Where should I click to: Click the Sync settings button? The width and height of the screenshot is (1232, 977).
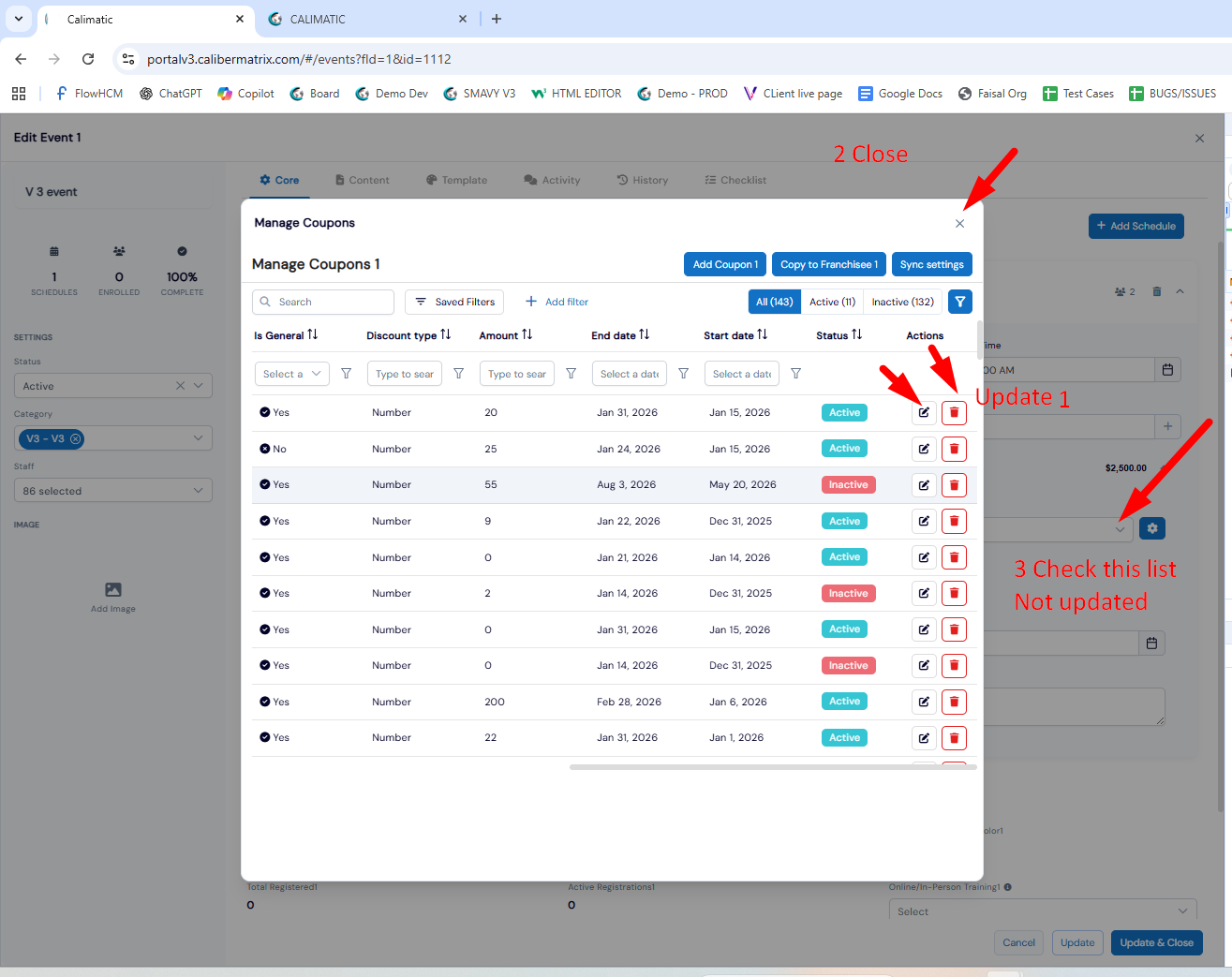coord(932,264)
